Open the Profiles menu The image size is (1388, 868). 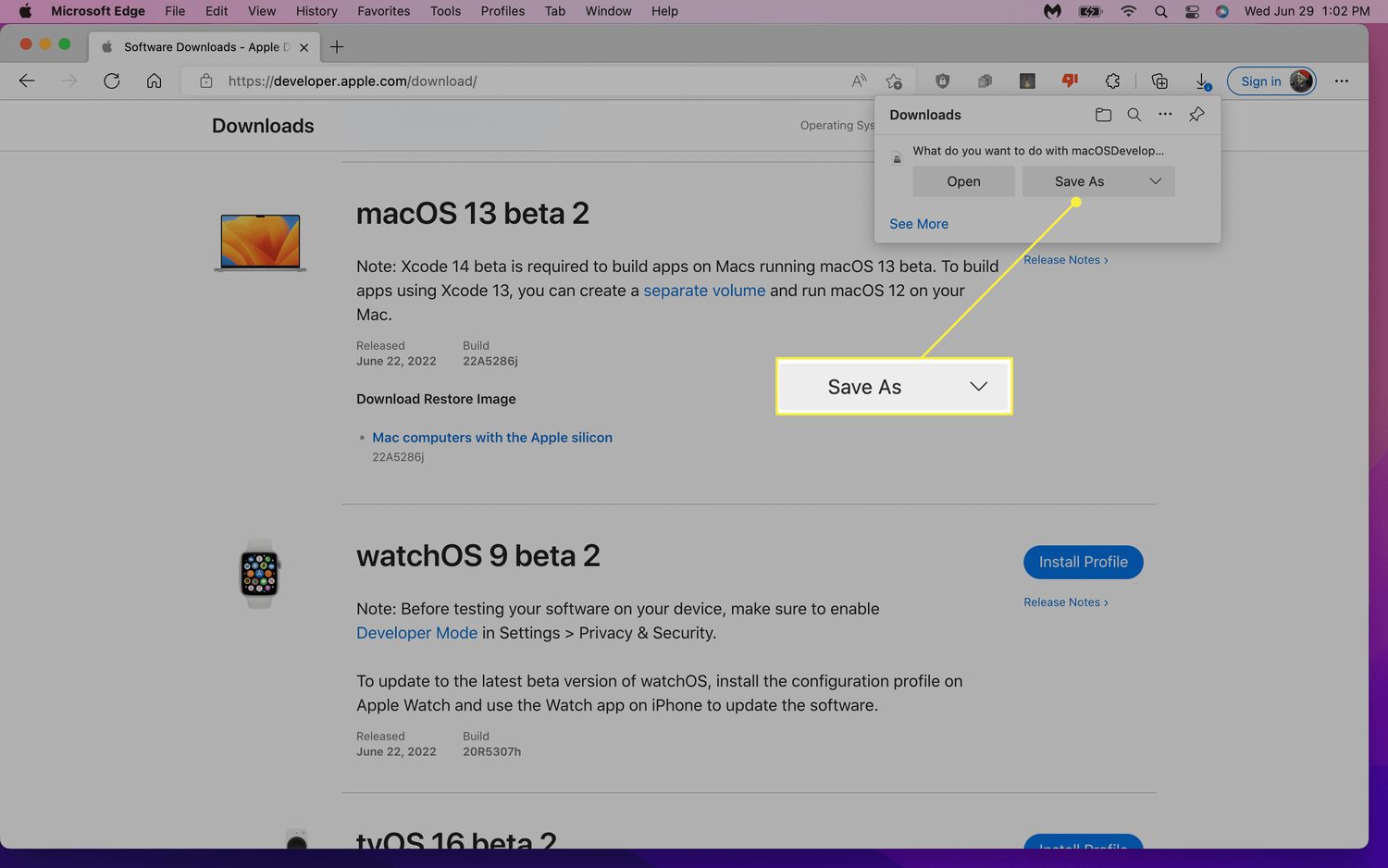tap(502, 11)
